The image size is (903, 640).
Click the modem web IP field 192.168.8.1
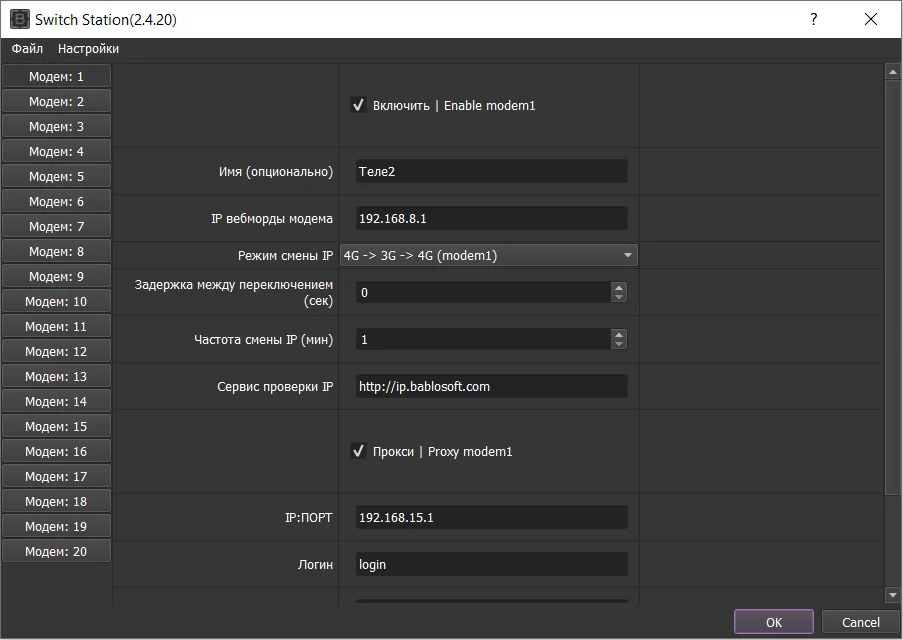[492, 218]
